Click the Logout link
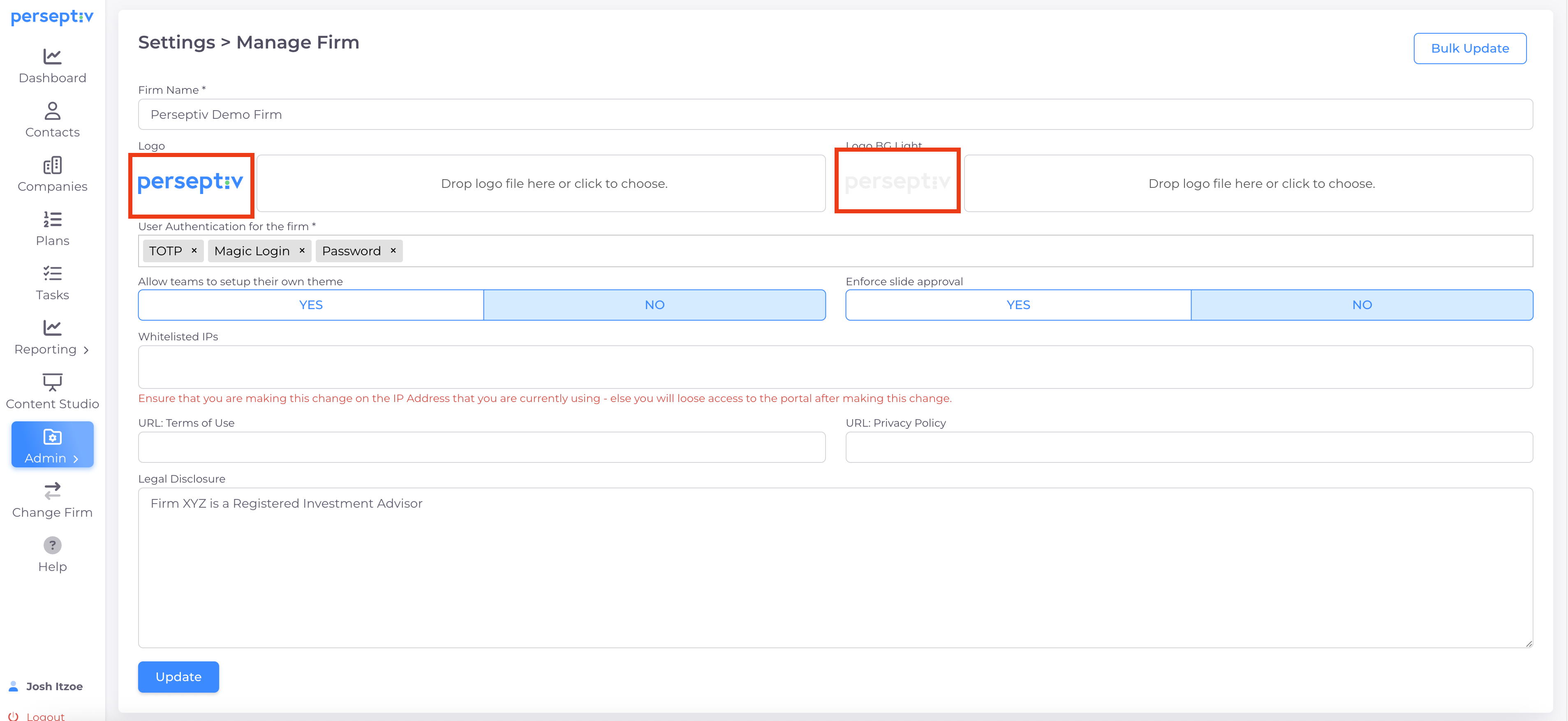The width and height of the screenshot is (1568, 721). [45, 716]
